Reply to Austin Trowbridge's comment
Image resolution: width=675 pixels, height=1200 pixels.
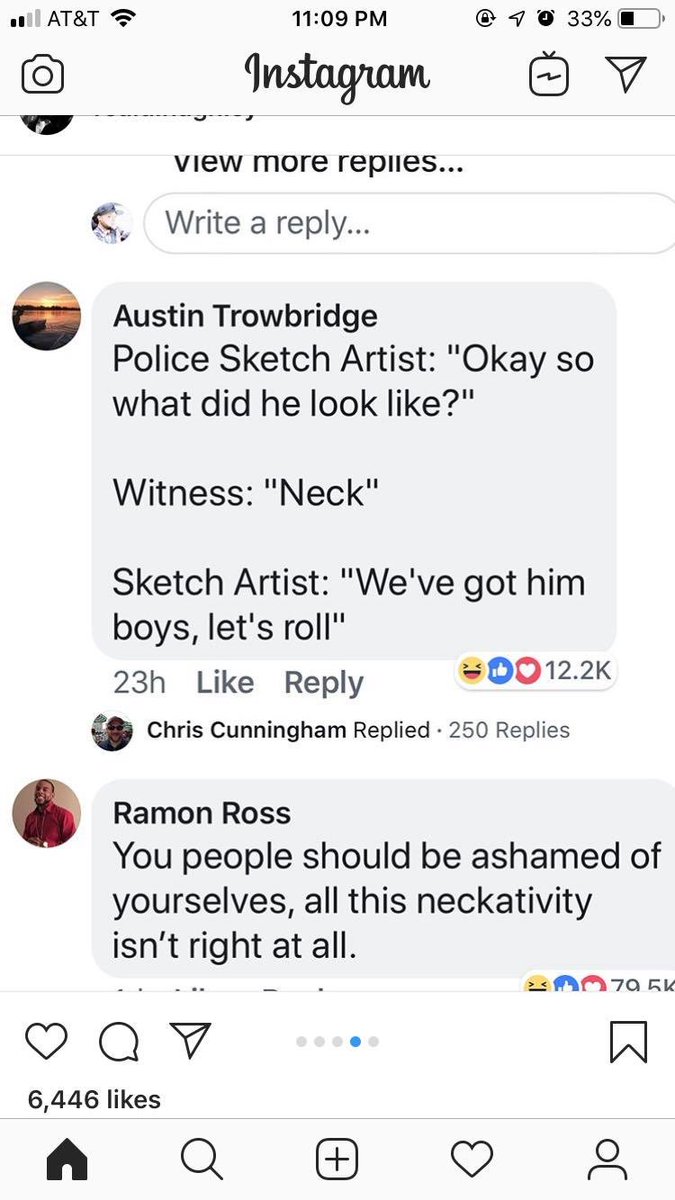pos(324,682)
